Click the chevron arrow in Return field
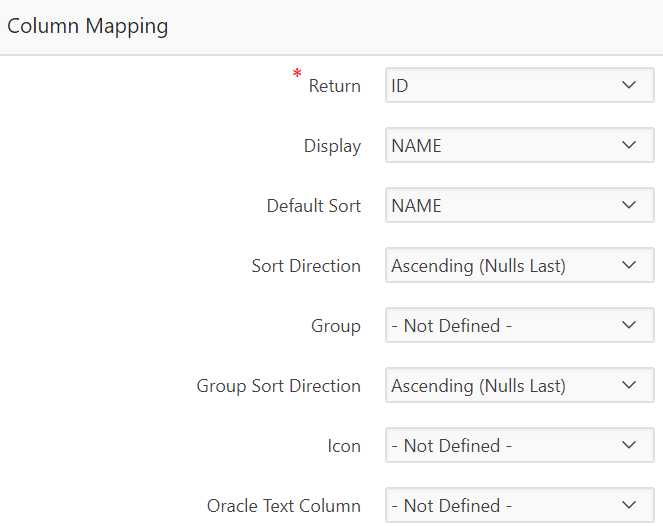 coord(629,86)
